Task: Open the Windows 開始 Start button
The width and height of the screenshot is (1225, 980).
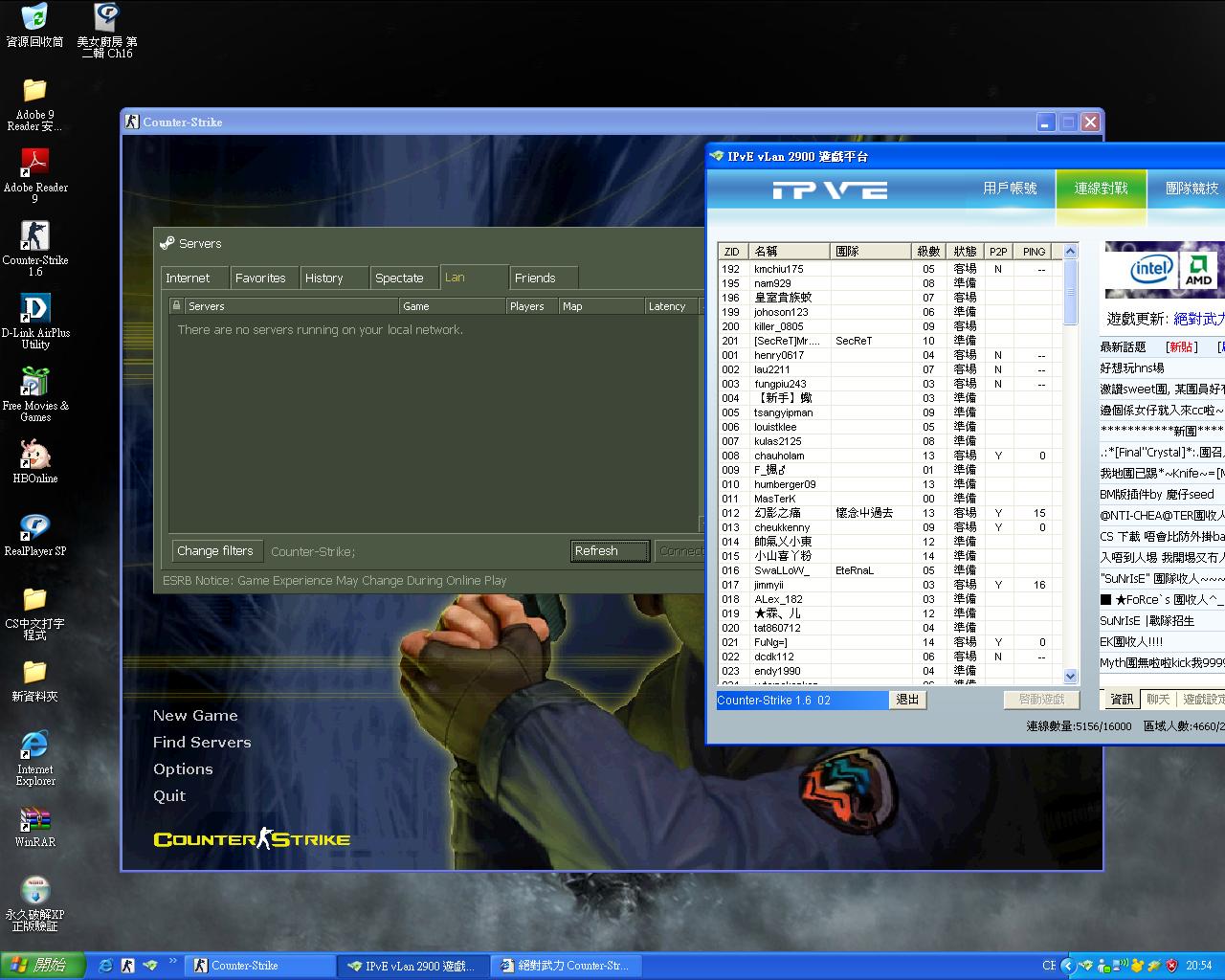Action: 43,966
